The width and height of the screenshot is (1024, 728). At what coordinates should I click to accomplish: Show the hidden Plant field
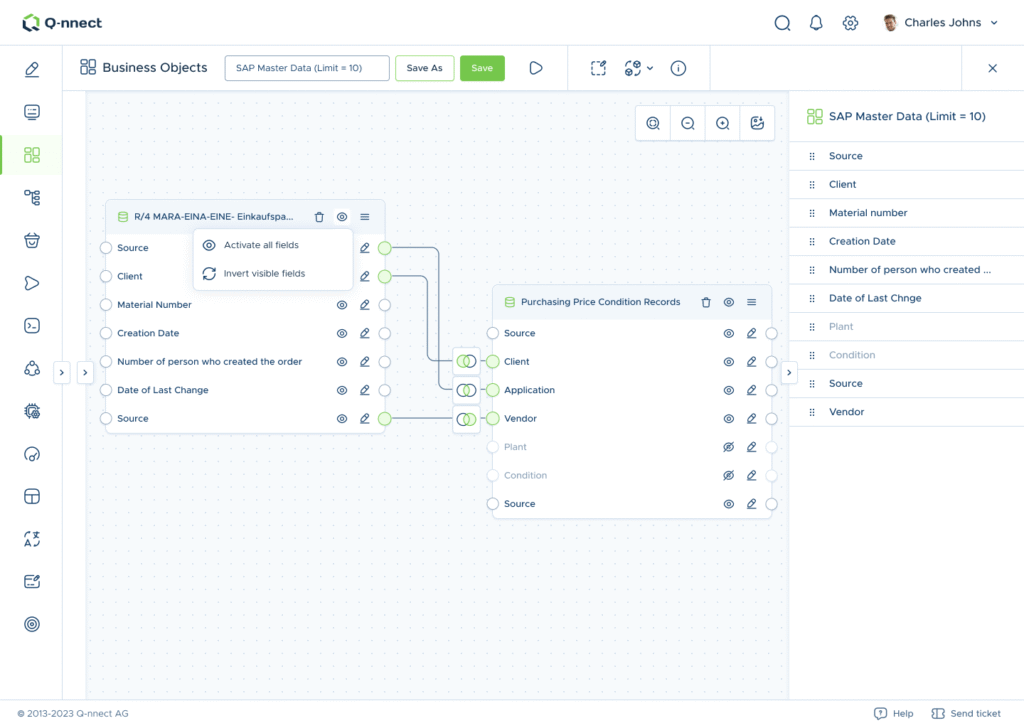point(729,447)
